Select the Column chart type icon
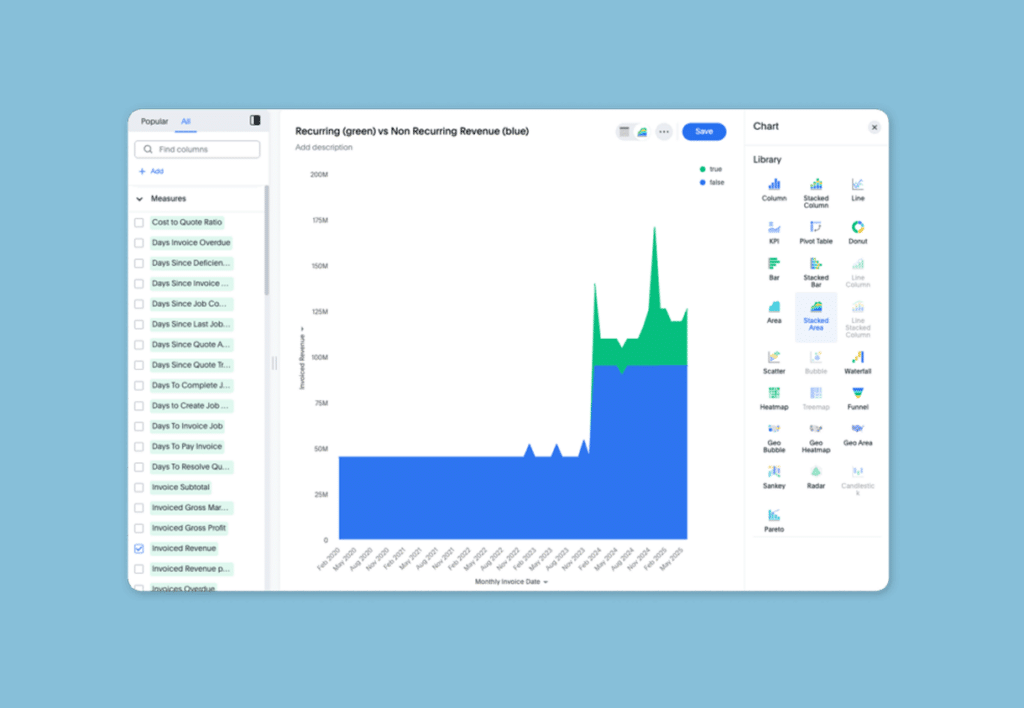The height and width of the screenshot is (708, 1024). (x=774, y=185)
